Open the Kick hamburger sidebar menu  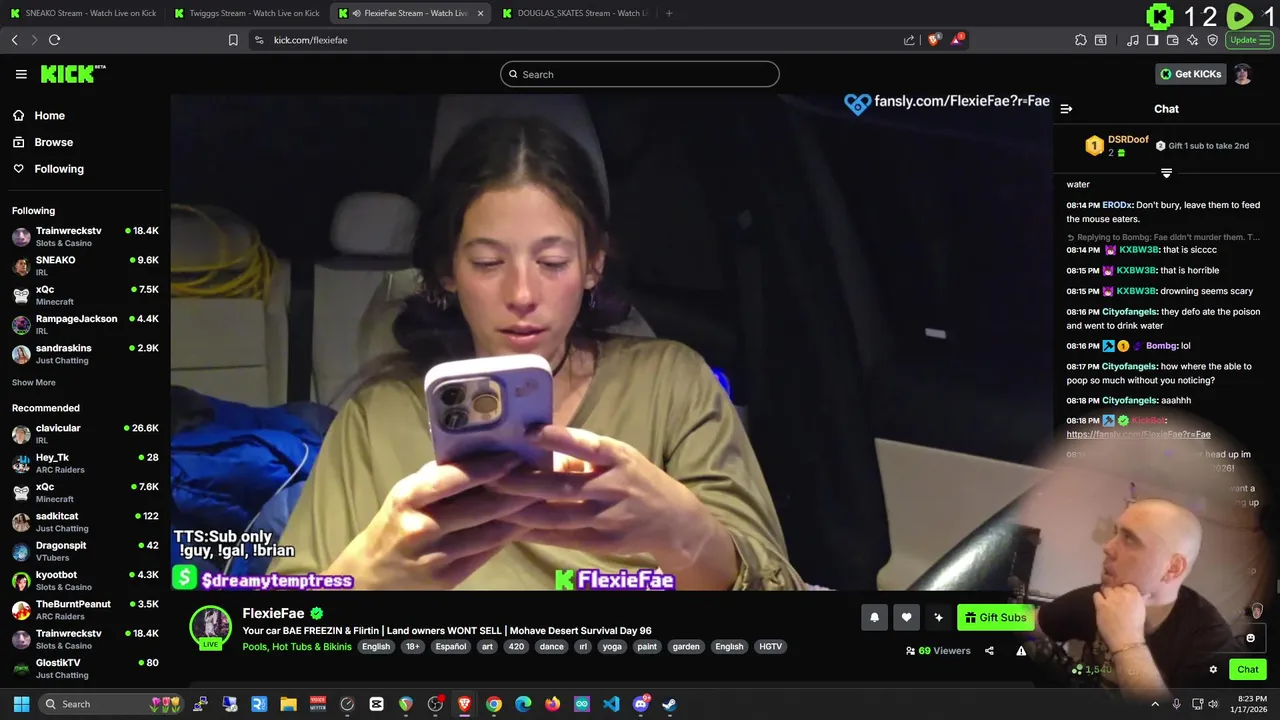click(21, 74)
